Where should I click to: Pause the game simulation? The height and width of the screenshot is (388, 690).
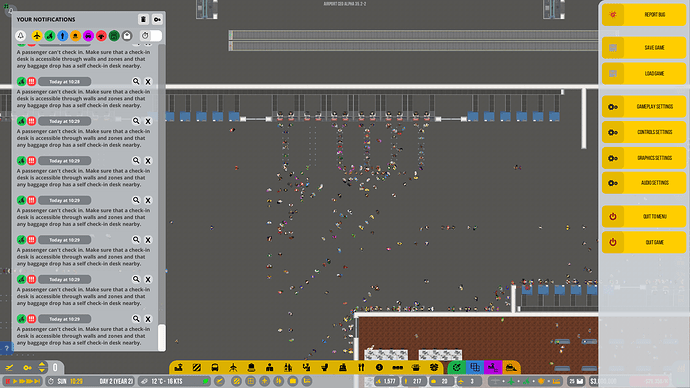pyautogui.click(x=7, y=381)
